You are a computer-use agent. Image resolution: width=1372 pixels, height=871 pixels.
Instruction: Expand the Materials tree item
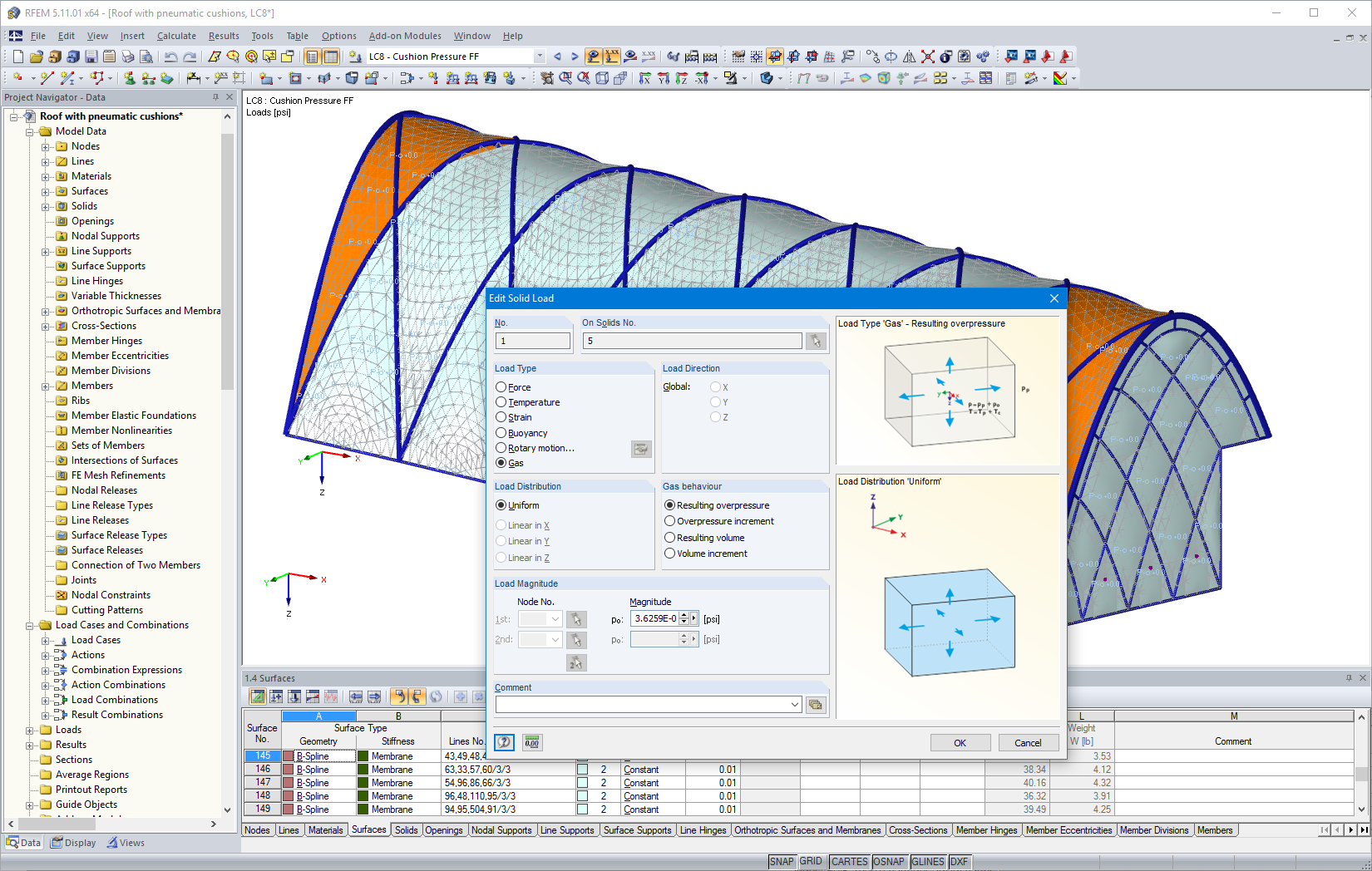(x=46, y=176)
